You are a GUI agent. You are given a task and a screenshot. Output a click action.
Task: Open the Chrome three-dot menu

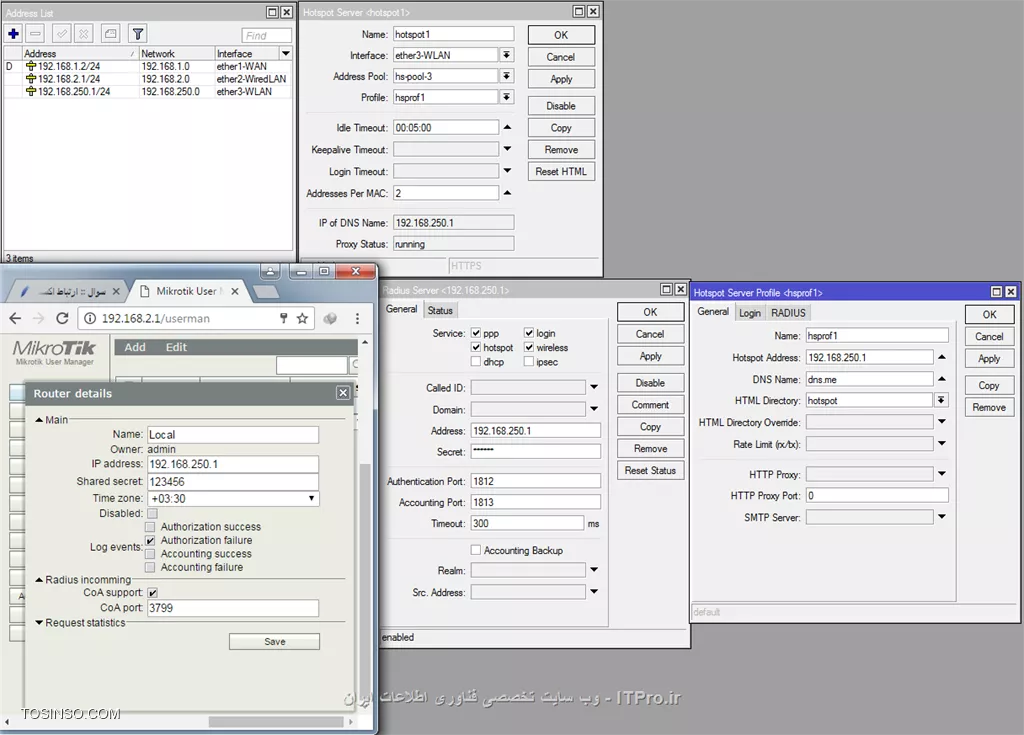pos(357,318)
